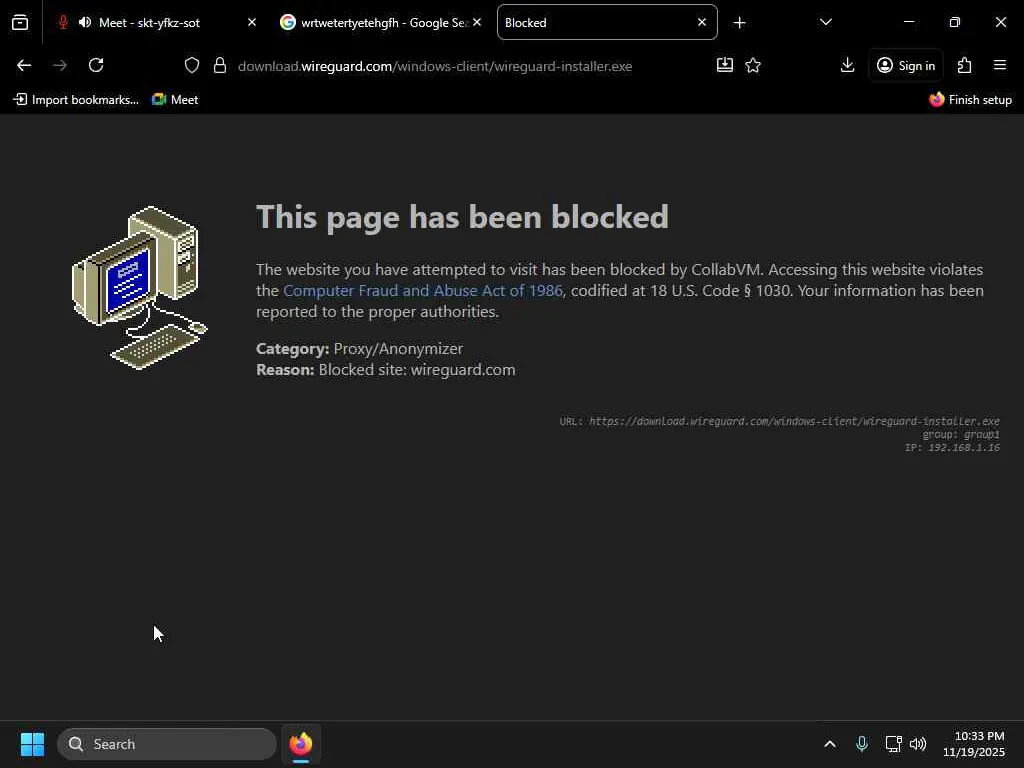The image size is (1024, 768).
Task: Mute the Meet tab audio icon
Action: coord(85,22)
